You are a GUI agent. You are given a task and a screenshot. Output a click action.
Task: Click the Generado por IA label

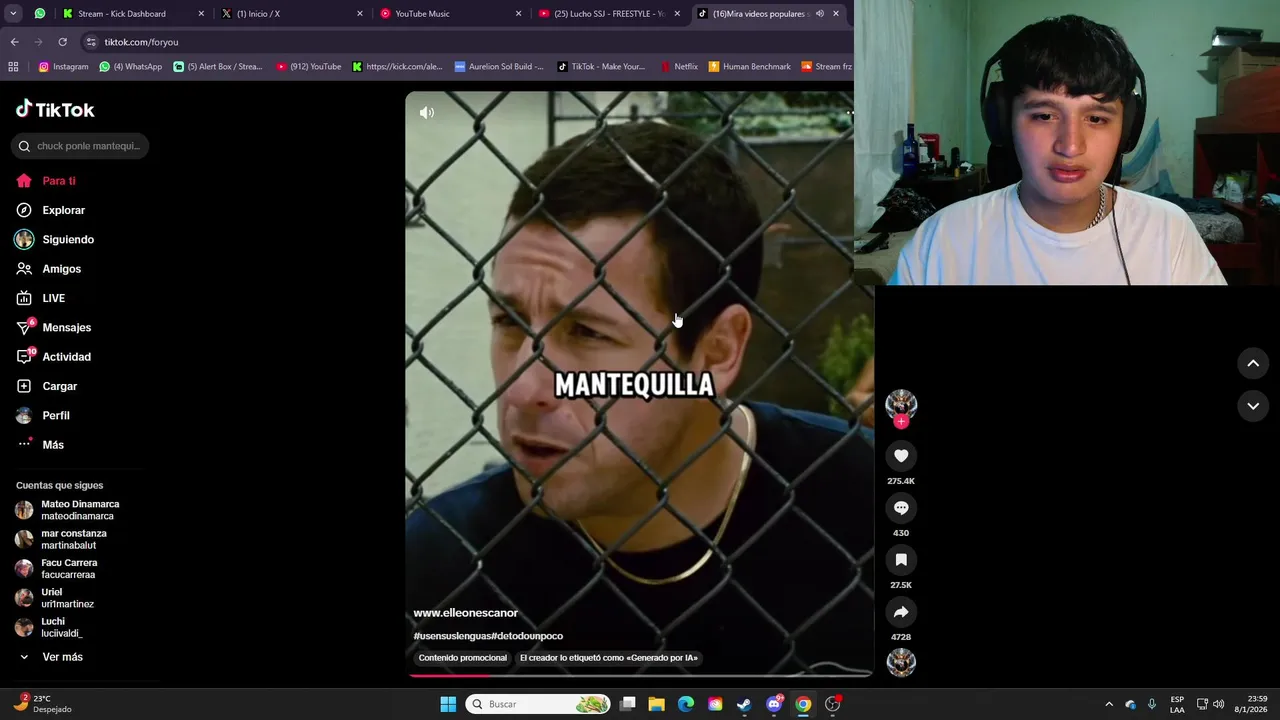(609, 658)
